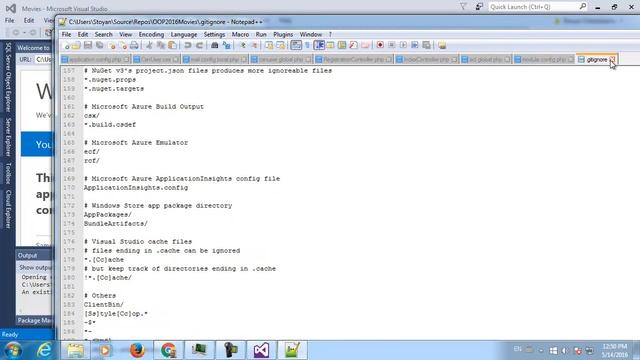Click the volume speaker icon in system tray
This screenshot has width=640, height=360.
click(x=565, y=351)
